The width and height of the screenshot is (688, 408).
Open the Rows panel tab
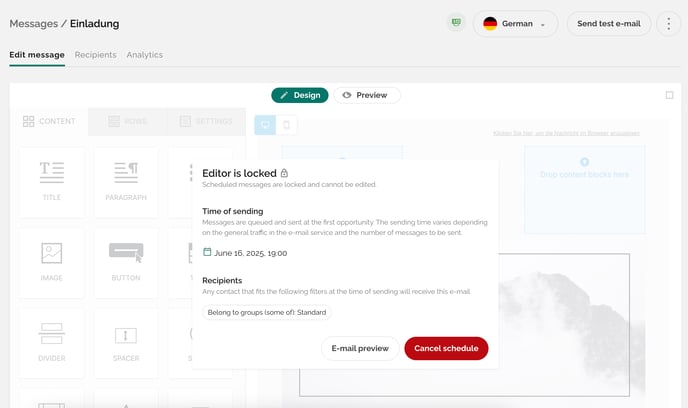point(127,121)
